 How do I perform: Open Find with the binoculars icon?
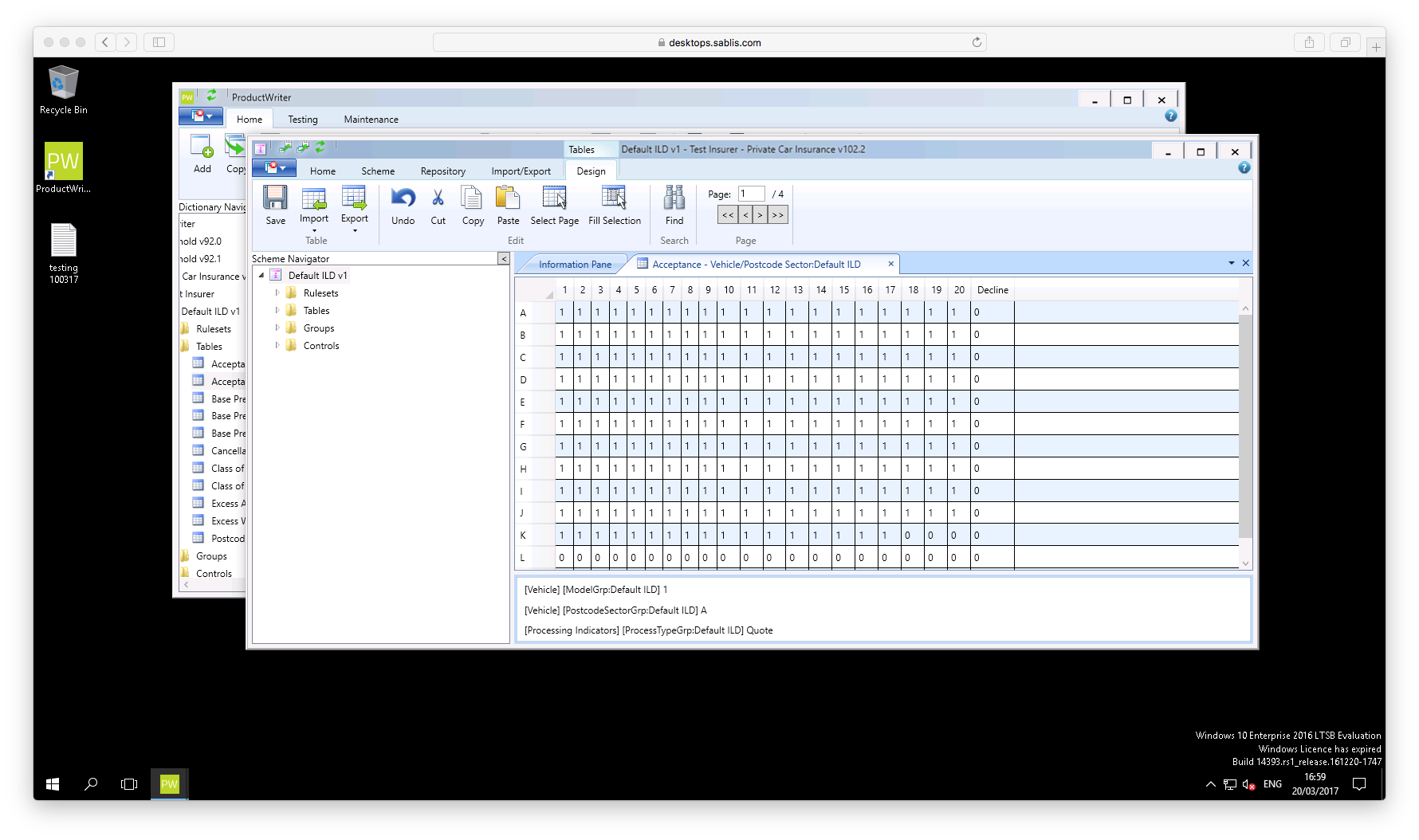tap(674, 198)
